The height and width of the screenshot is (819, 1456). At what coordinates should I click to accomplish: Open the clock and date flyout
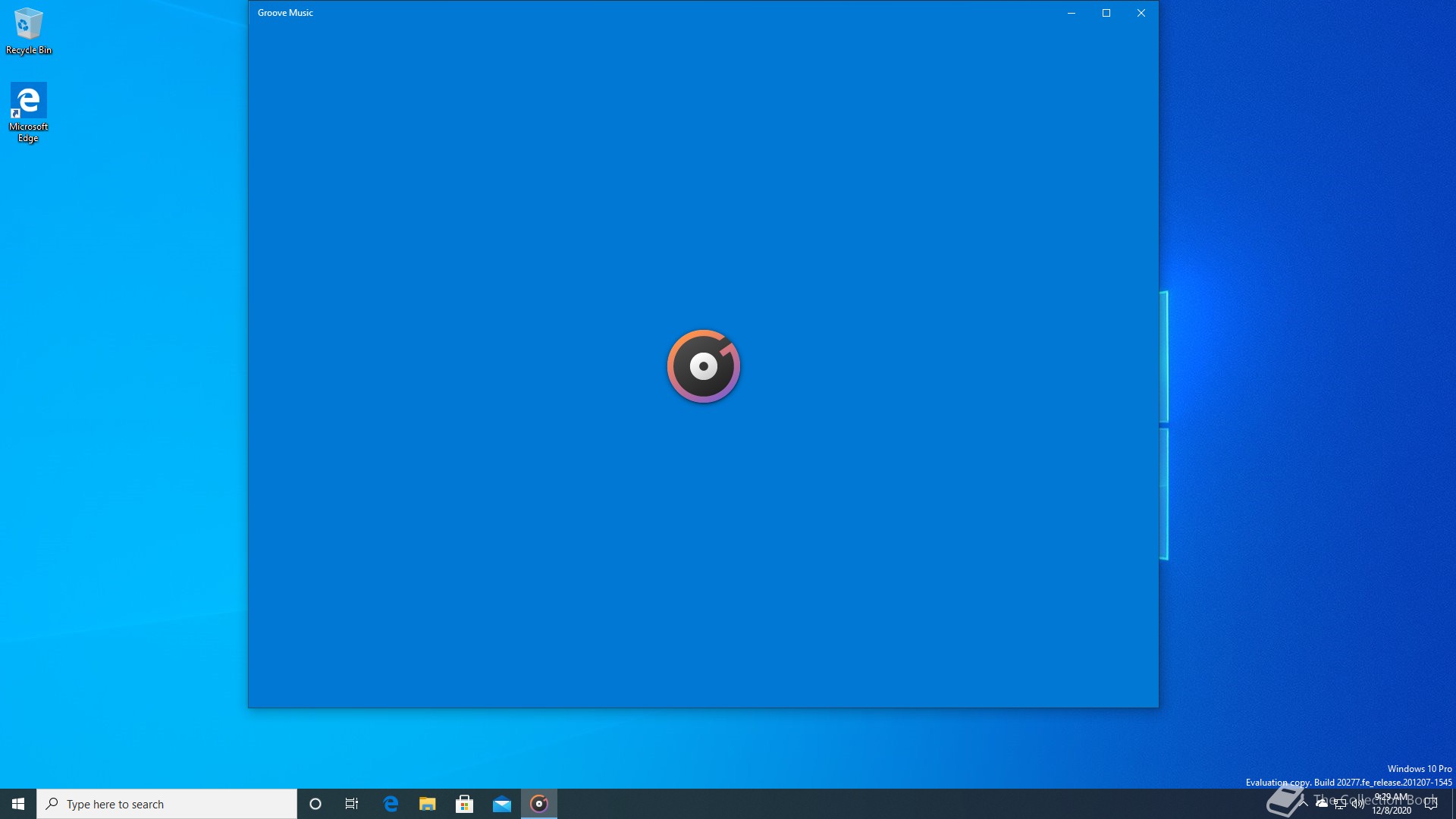coord(1392,804)
